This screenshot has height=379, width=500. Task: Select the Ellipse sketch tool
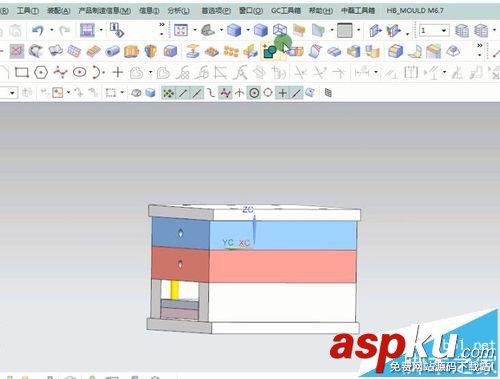80,72
